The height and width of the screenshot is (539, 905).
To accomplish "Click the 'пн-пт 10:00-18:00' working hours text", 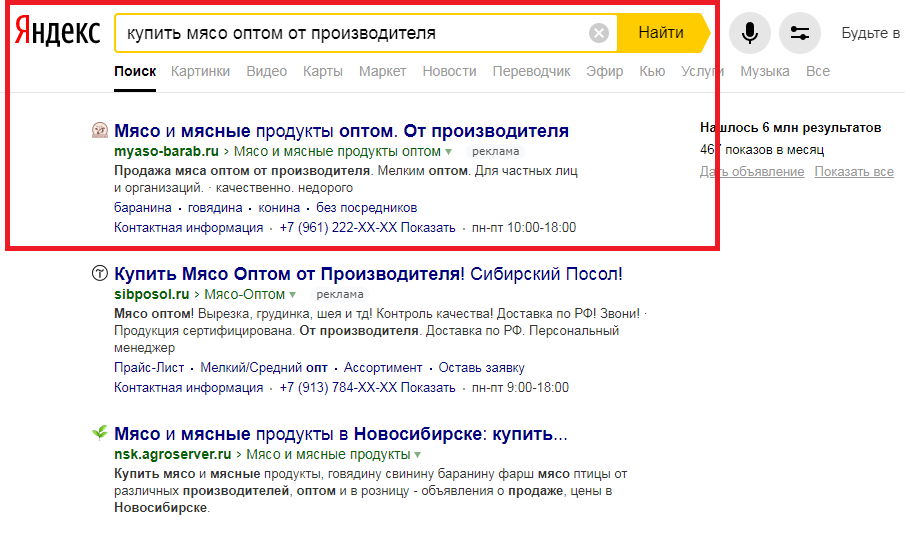I will [523, 228].
